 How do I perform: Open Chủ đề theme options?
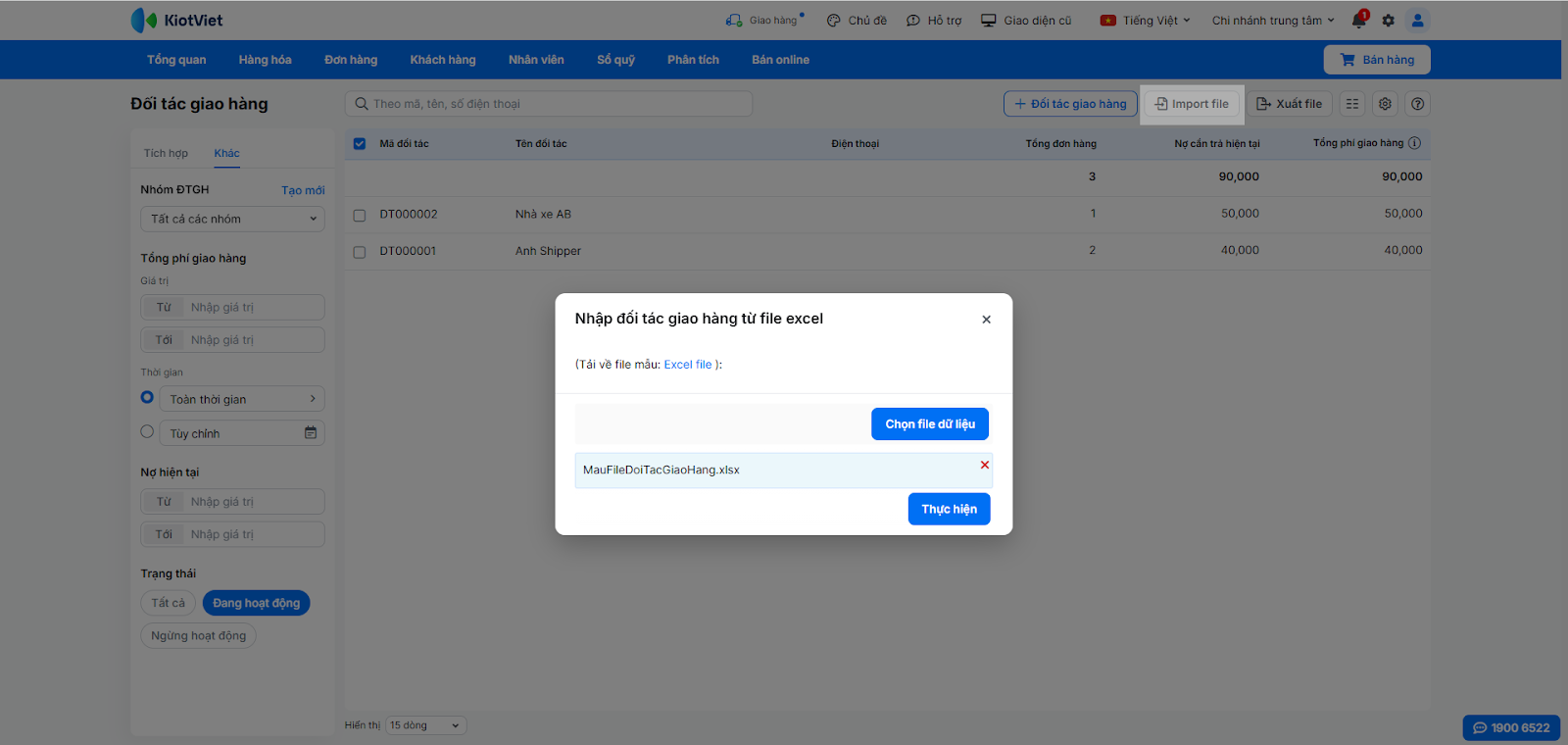click(x=857, y=21)
